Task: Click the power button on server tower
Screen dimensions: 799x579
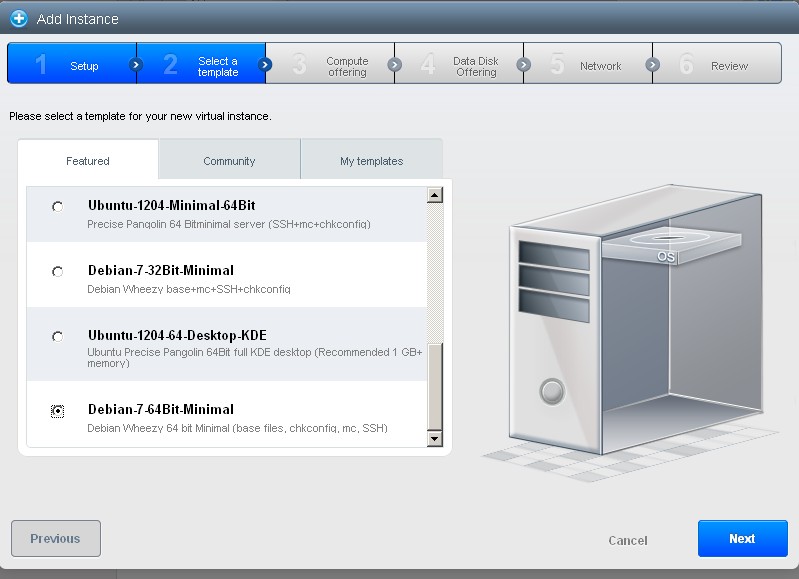Action: pyautogui.click(x=552, y=390)
